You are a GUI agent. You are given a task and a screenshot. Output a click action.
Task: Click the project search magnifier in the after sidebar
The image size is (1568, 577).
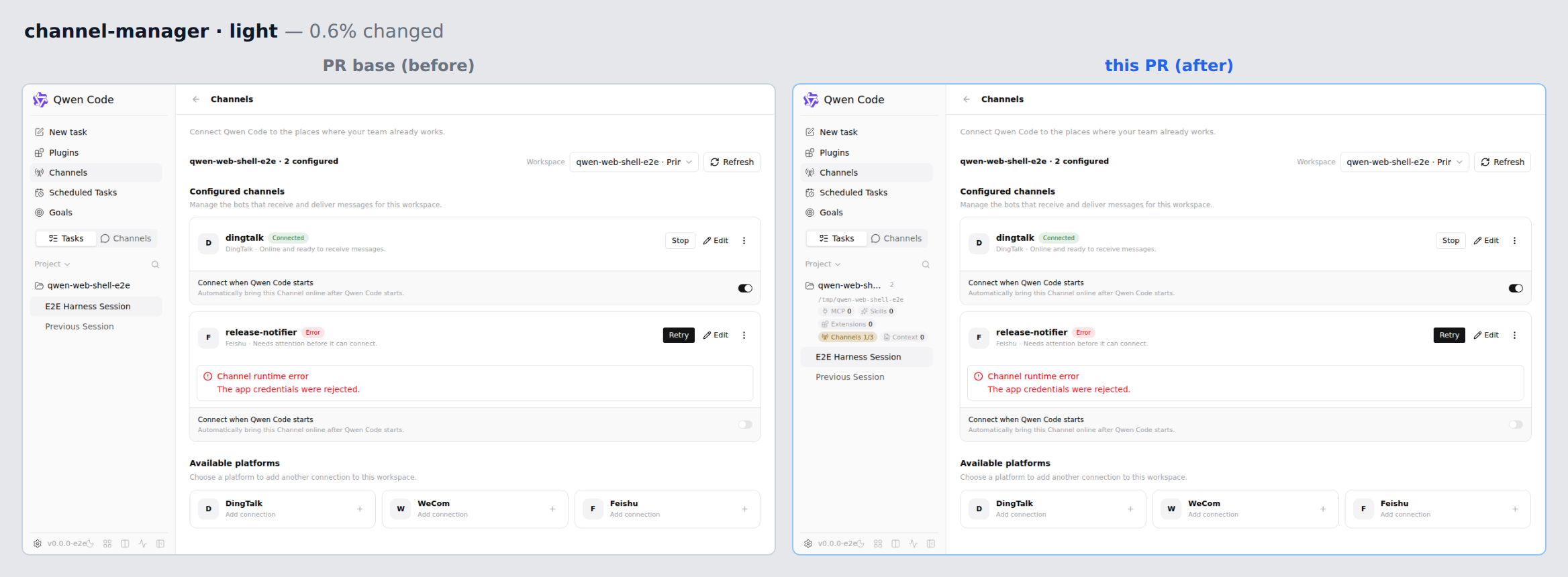point(926,264)
